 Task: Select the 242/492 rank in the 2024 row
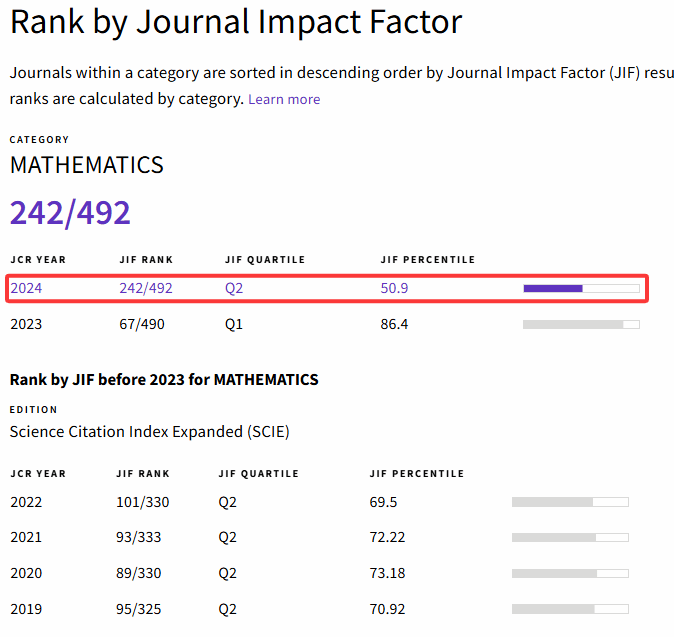tap(146, 289)
